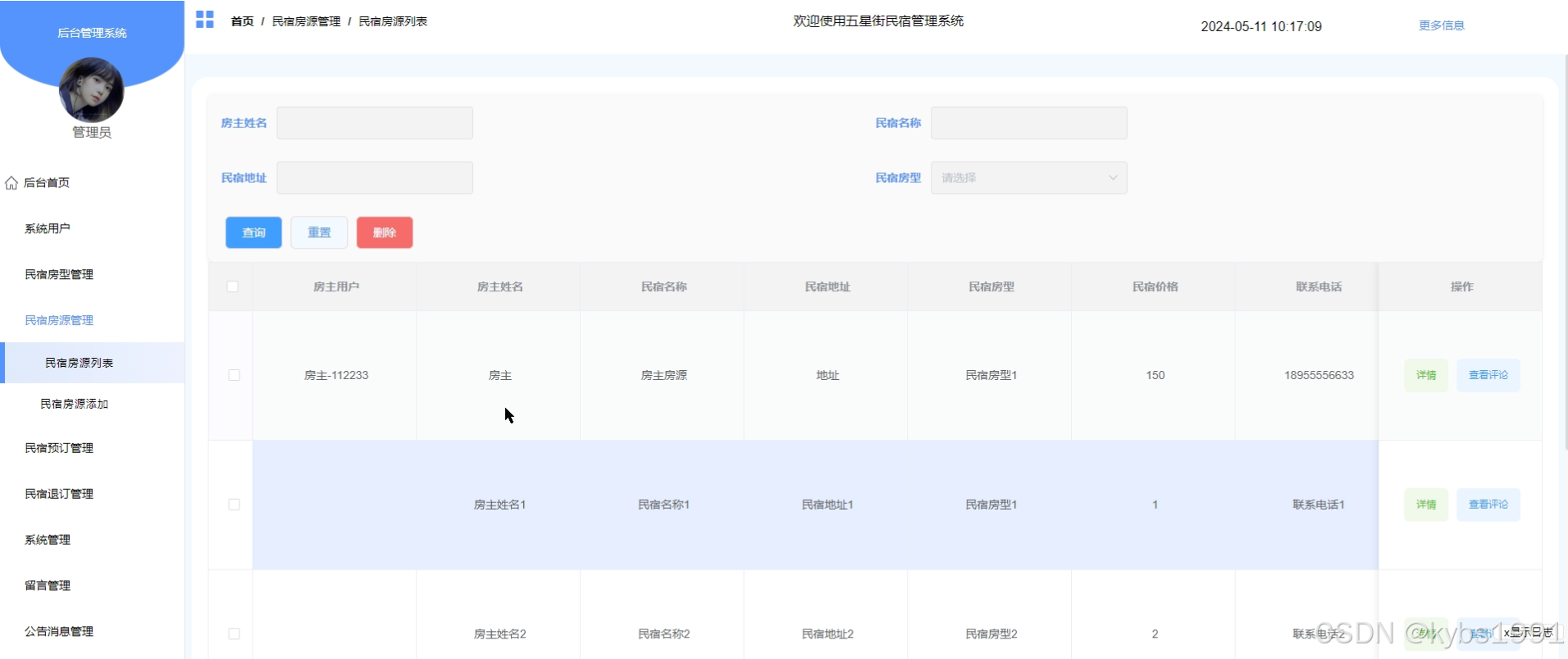
Task: Click the 民宿地址1 cell
Action: 827,505
